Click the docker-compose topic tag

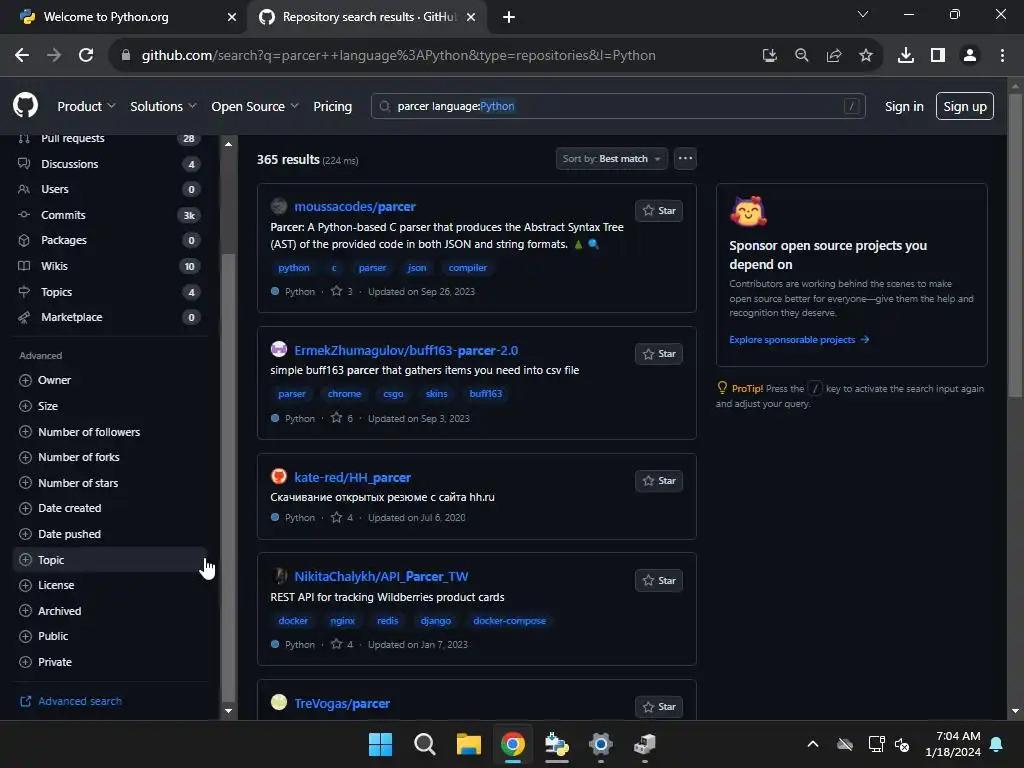509,620
